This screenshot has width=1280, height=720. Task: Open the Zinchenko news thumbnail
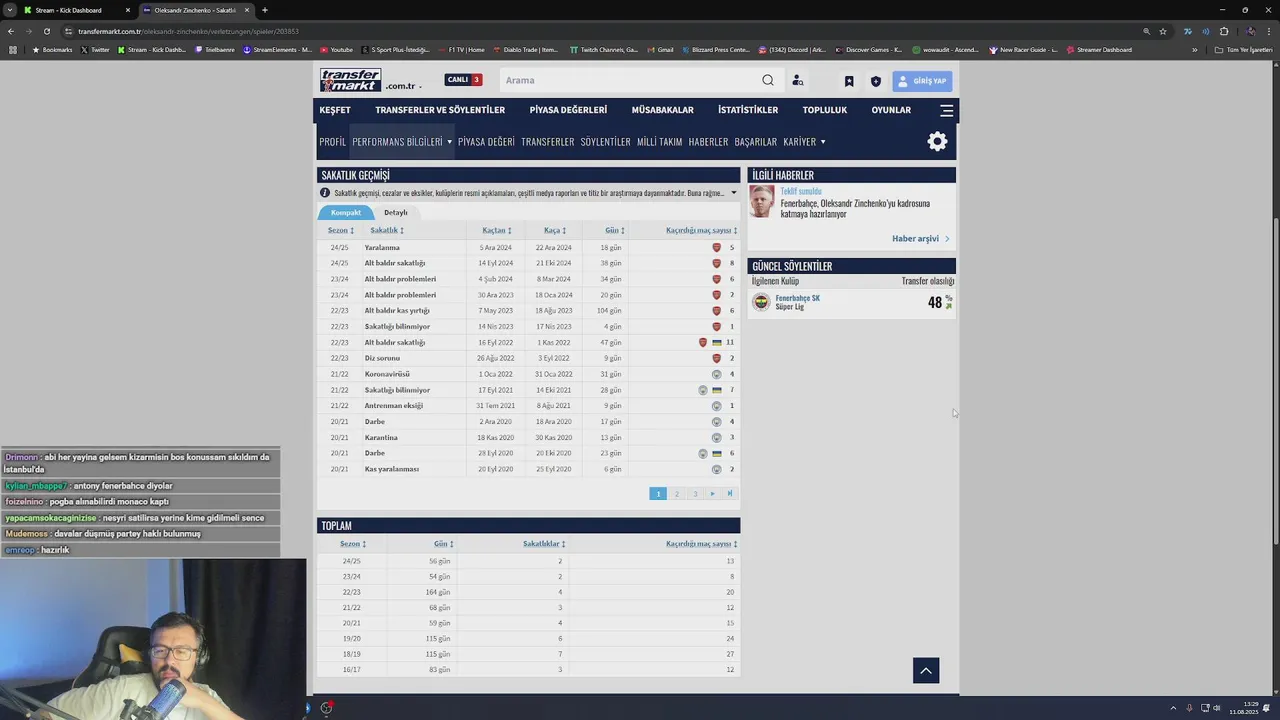click(x=762, y=201)
